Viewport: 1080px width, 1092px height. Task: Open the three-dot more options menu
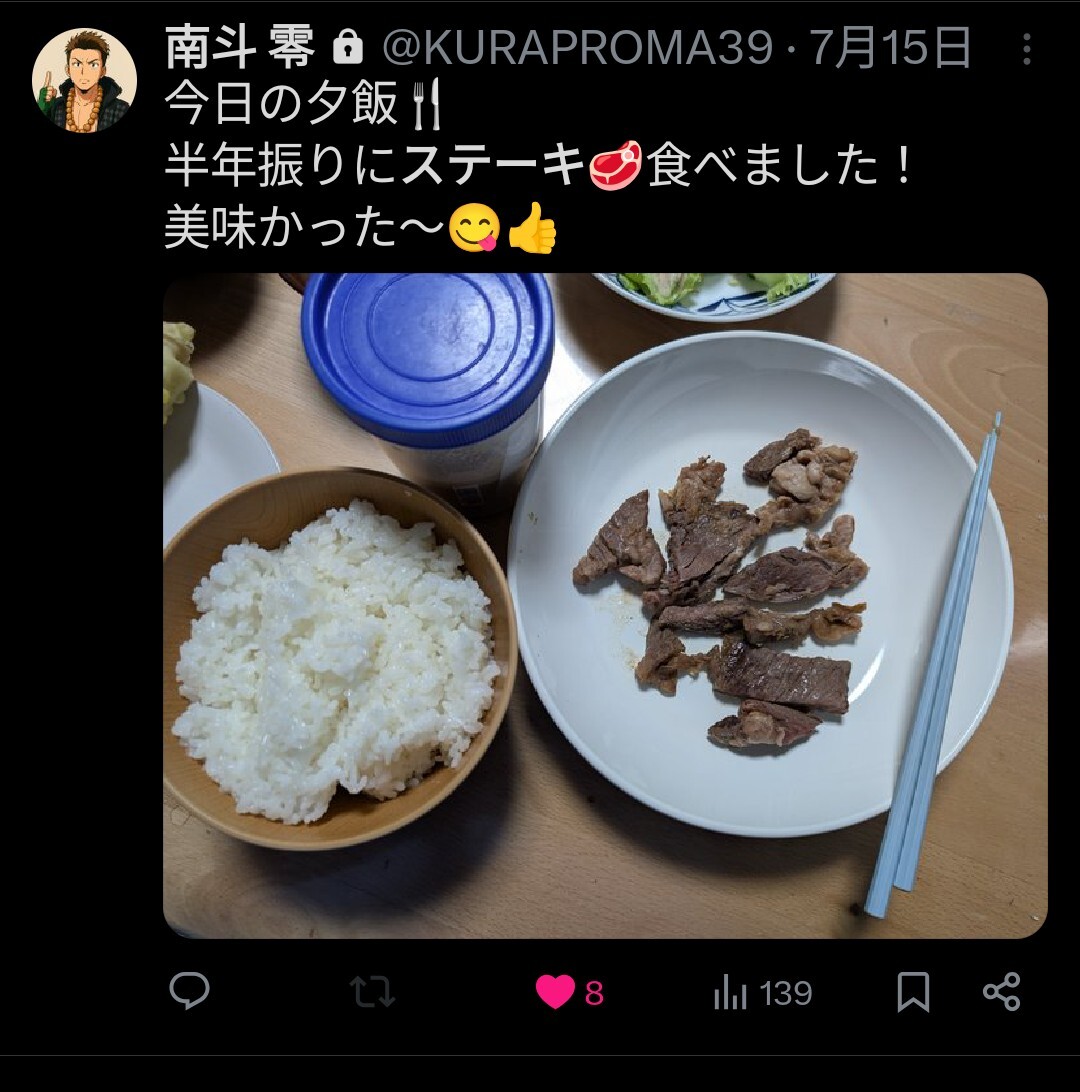tap(1026, 49)
